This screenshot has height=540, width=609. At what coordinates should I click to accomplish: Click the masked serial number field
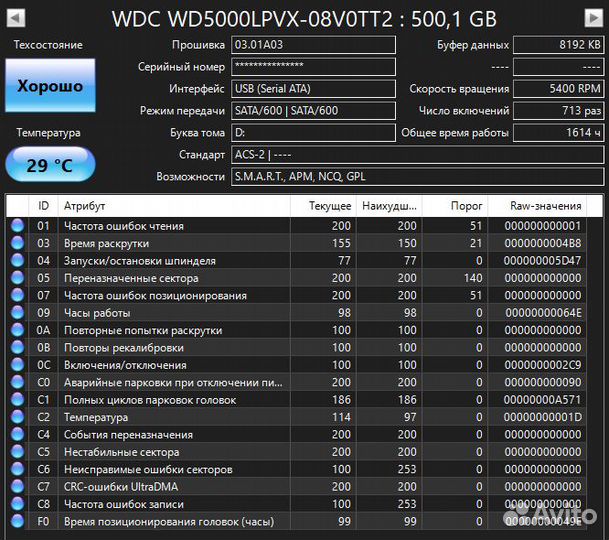(x=313, y=67)
